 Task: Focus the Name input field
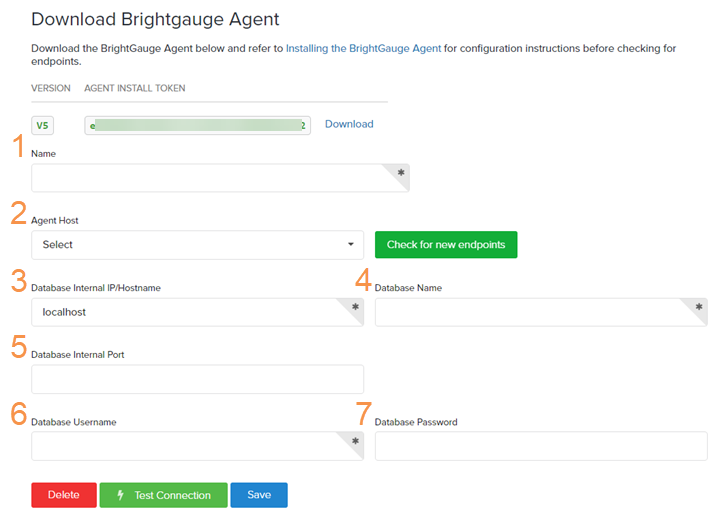[x=220, y=178]
